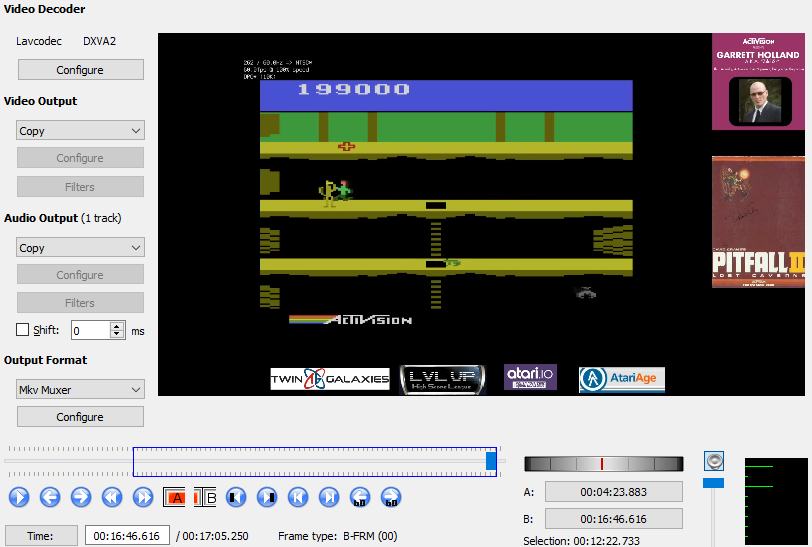The height and width of the screenshot is (547, 812).
Task: Seek forward 60 seconds
Action: 391,497
